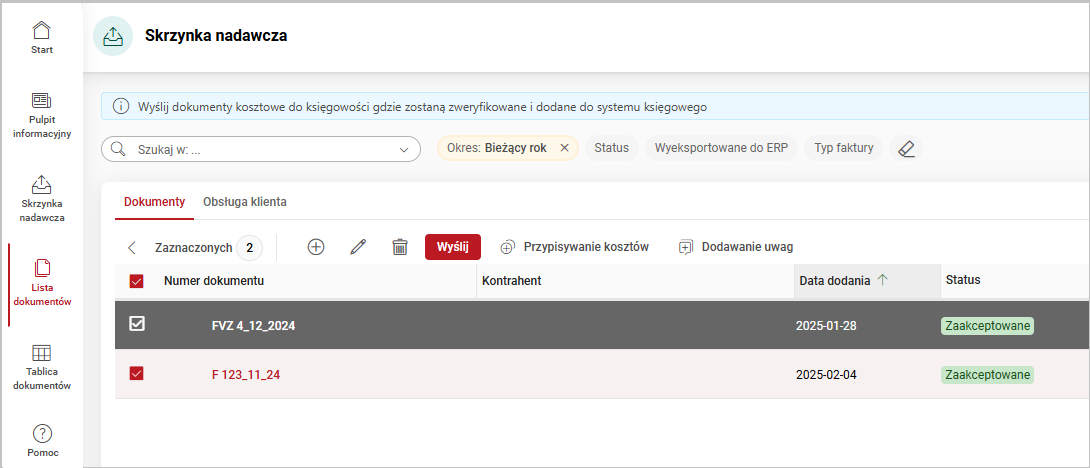Toggle the select-all header checkbox
Screen dimensions: 1090x468
point(137,281)
